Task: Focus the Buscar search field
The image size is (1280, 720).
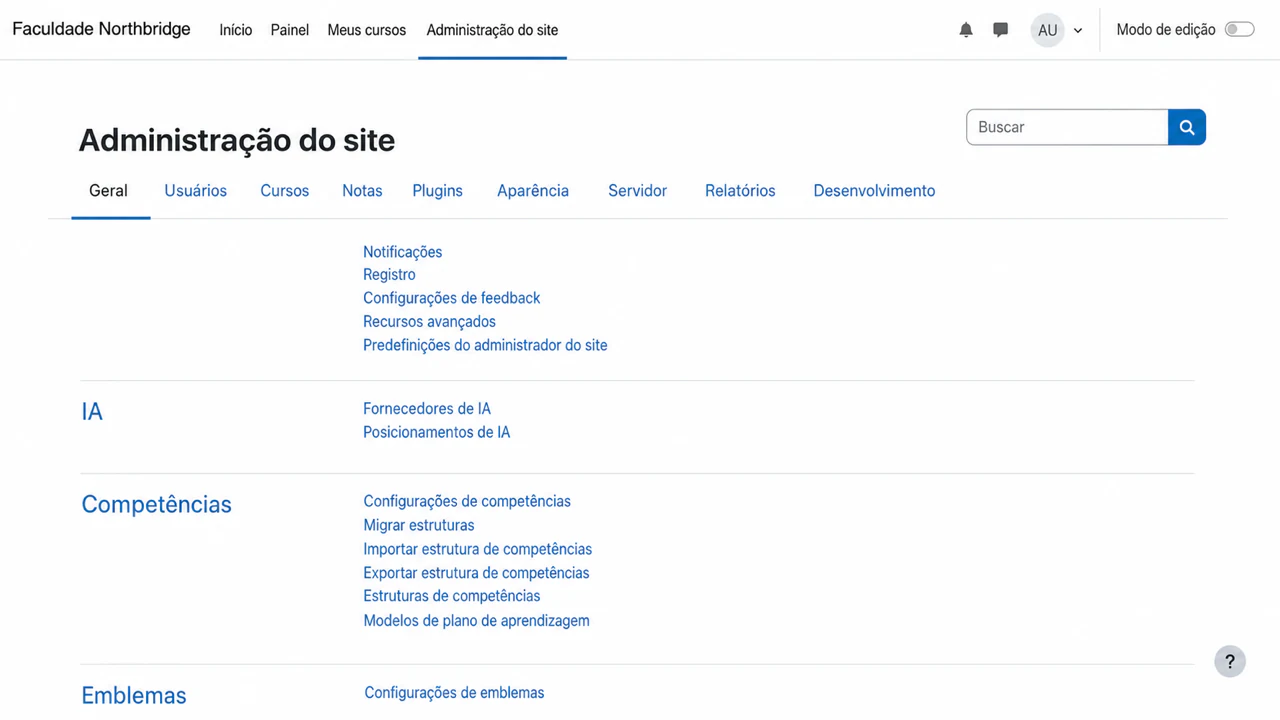Action: coord(1067,127)
